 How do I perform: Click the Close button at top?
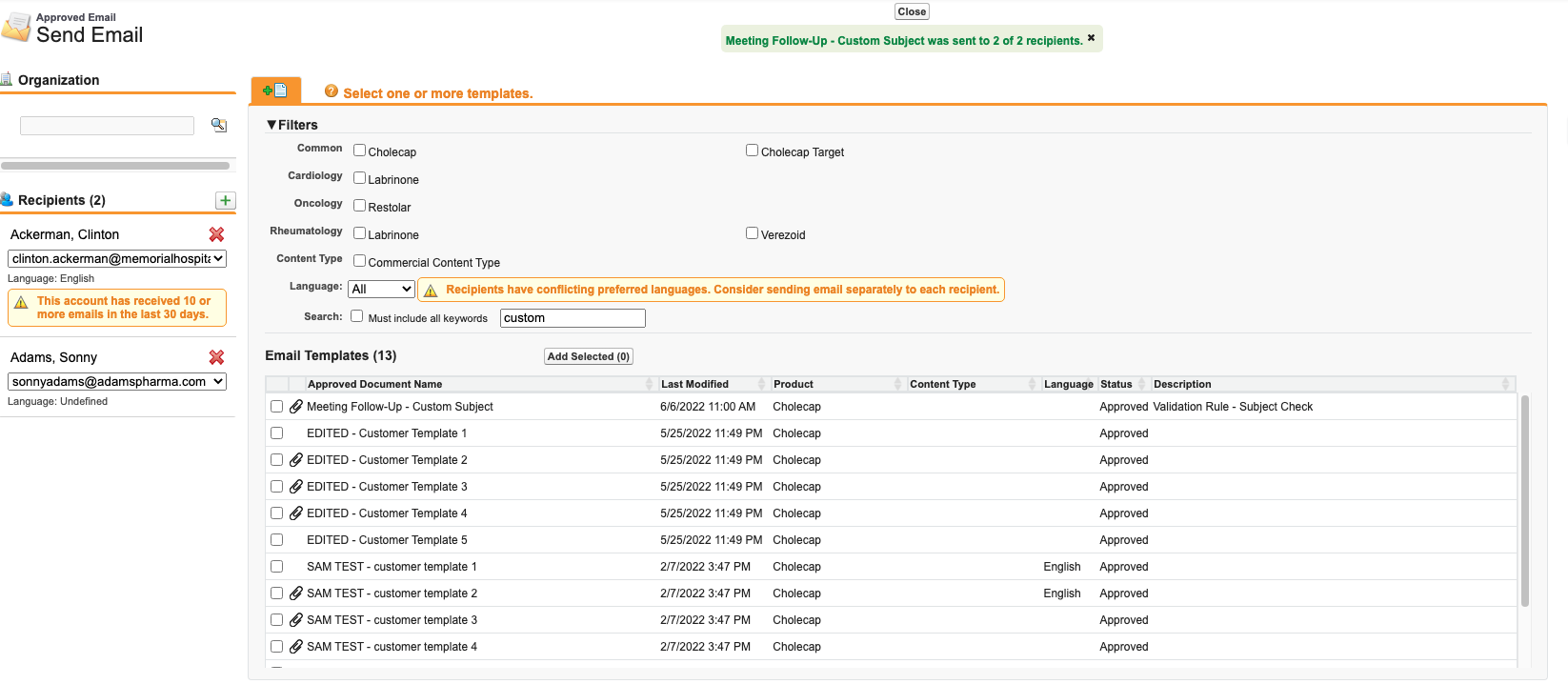pos(912,11)
